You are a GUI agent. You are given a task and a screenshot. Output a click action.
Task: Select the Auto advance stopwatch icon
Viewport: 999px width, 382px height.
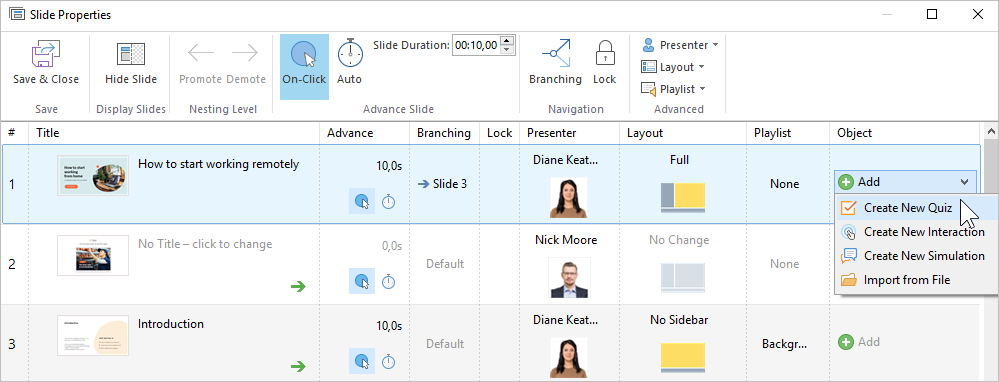(349, 53)
